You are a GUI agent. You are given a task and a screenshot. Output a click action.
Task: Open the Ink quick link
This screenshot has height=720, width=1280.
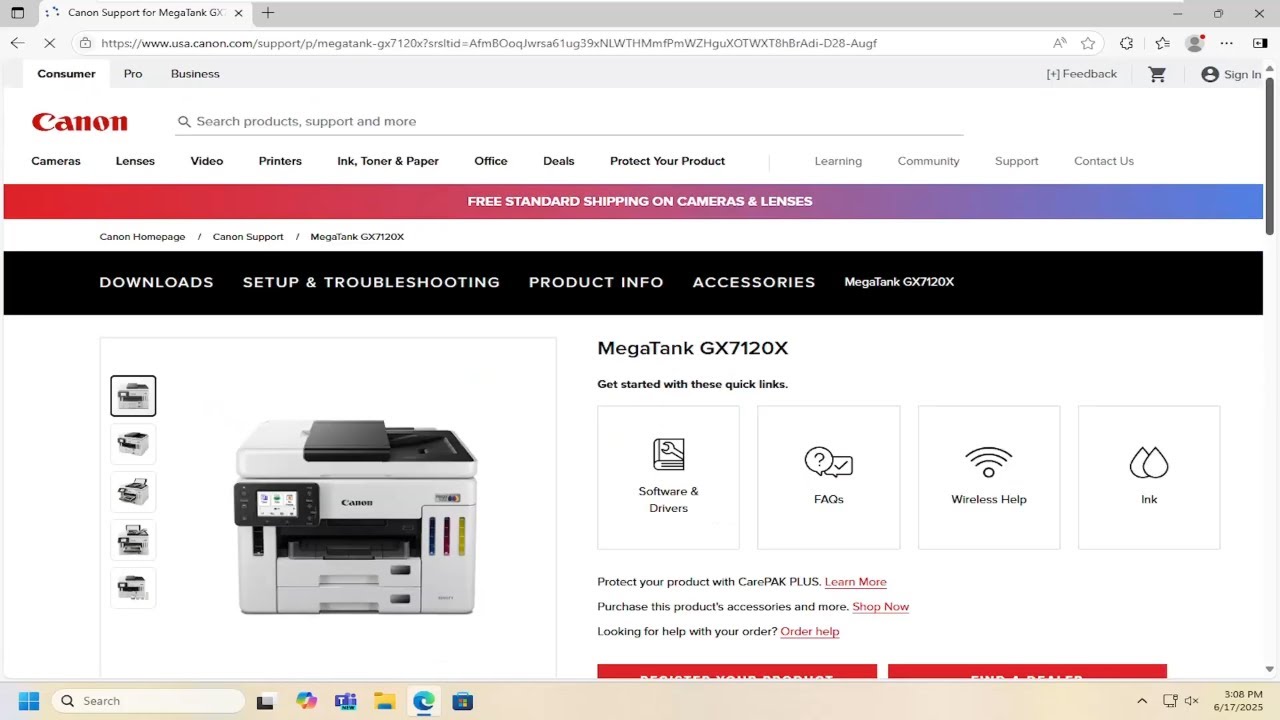(x=1149, y=477)
